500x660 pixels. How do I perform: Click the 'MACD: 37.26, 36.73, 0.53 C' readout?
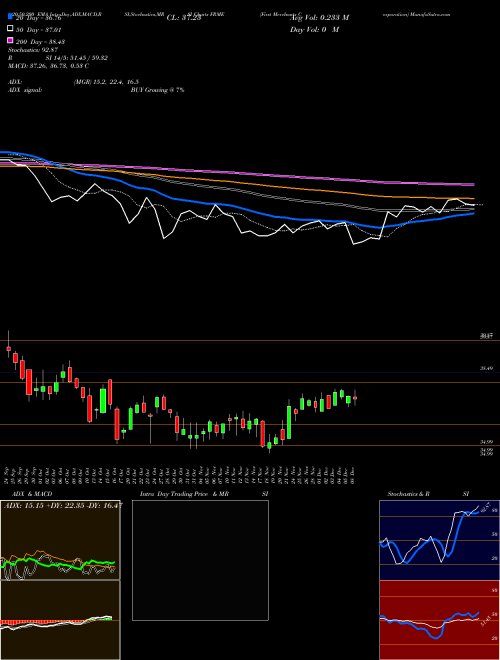click(48, 66)
